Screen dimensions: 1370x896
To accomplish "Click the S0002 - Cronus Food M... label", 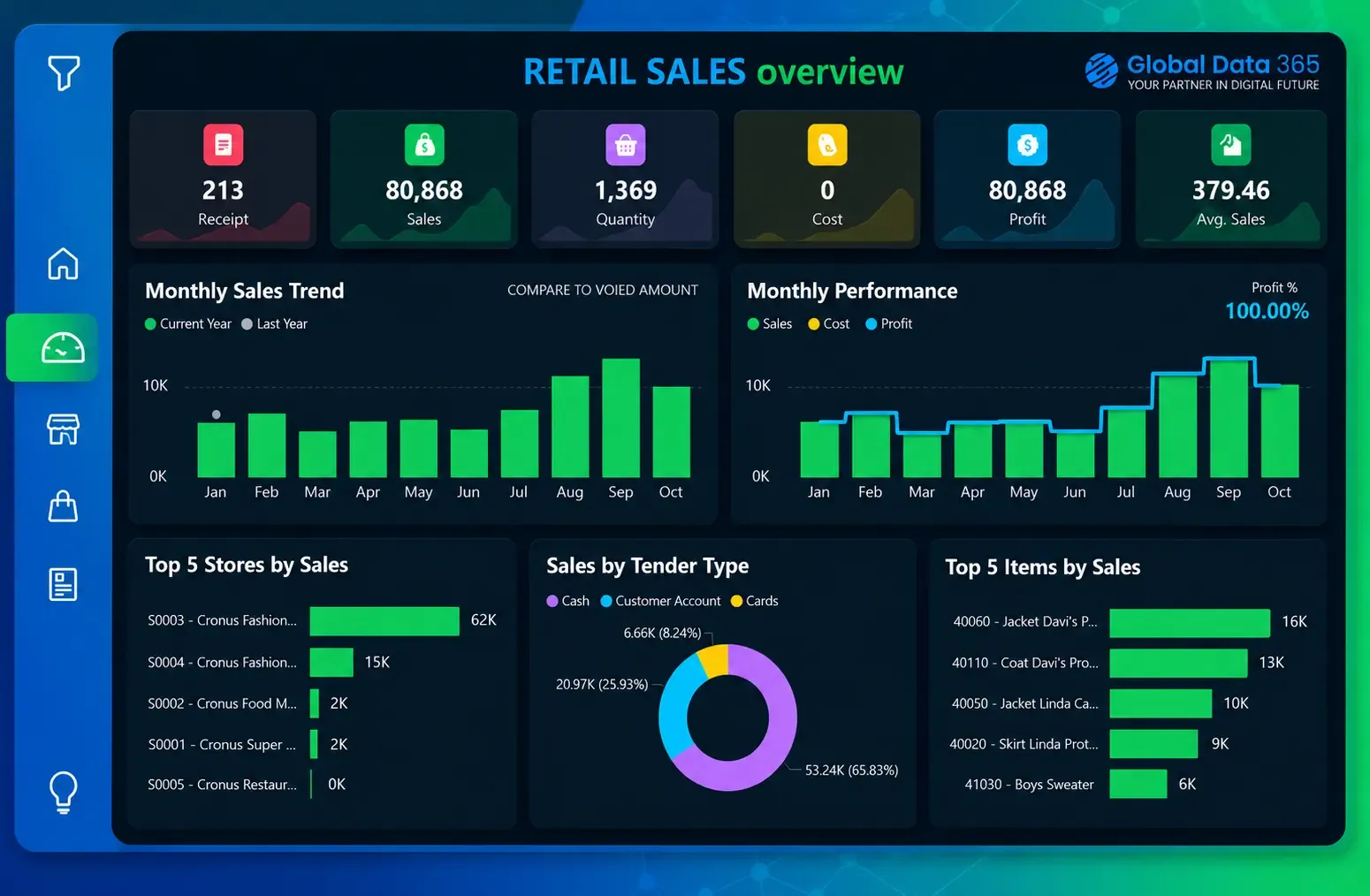I will pyautogui.click(x=222, y=703).
